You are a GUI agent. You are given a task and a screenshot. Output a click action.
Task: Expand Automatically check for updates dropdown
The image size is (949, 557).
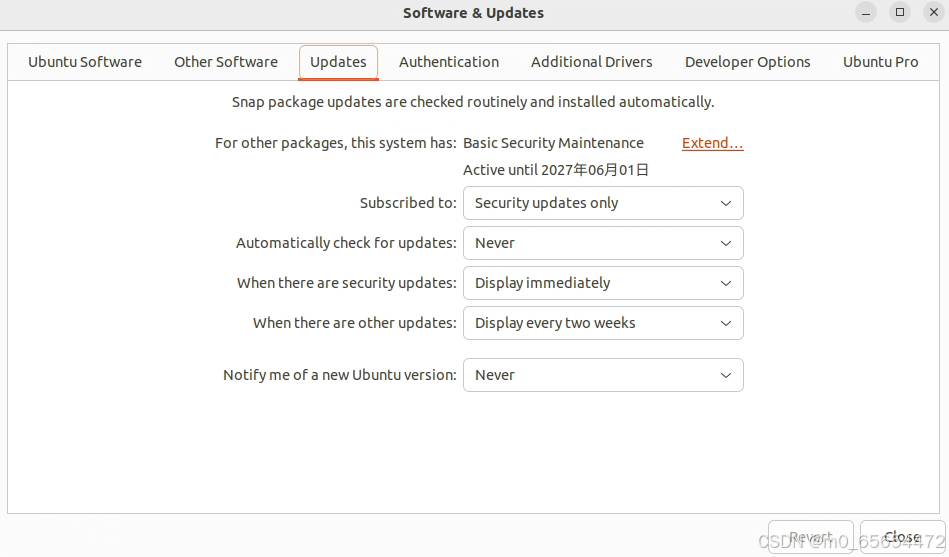pyautogui.click(x=603, y=243)
